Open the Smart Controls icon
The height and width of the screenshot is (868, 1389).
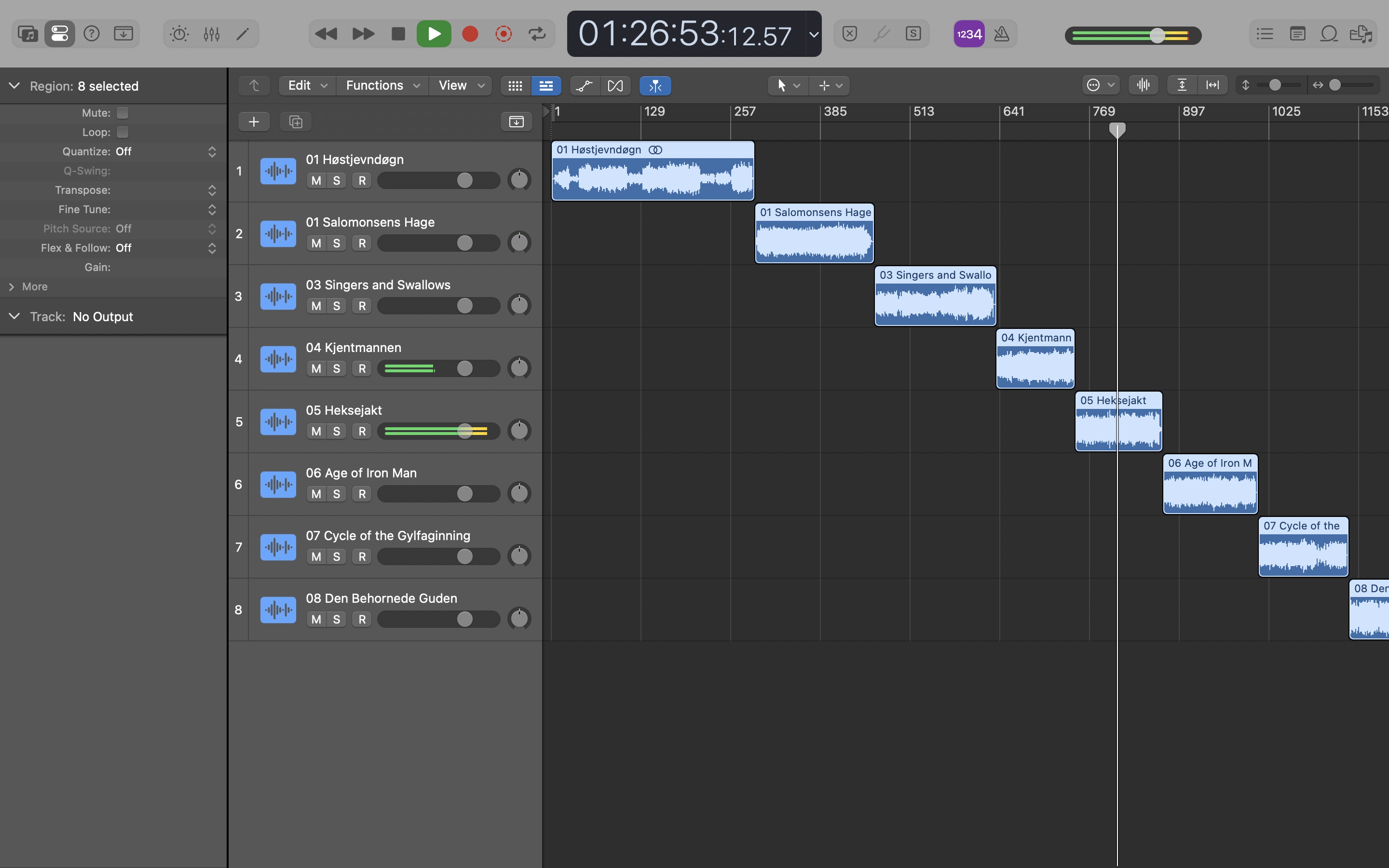coord(179,34)
